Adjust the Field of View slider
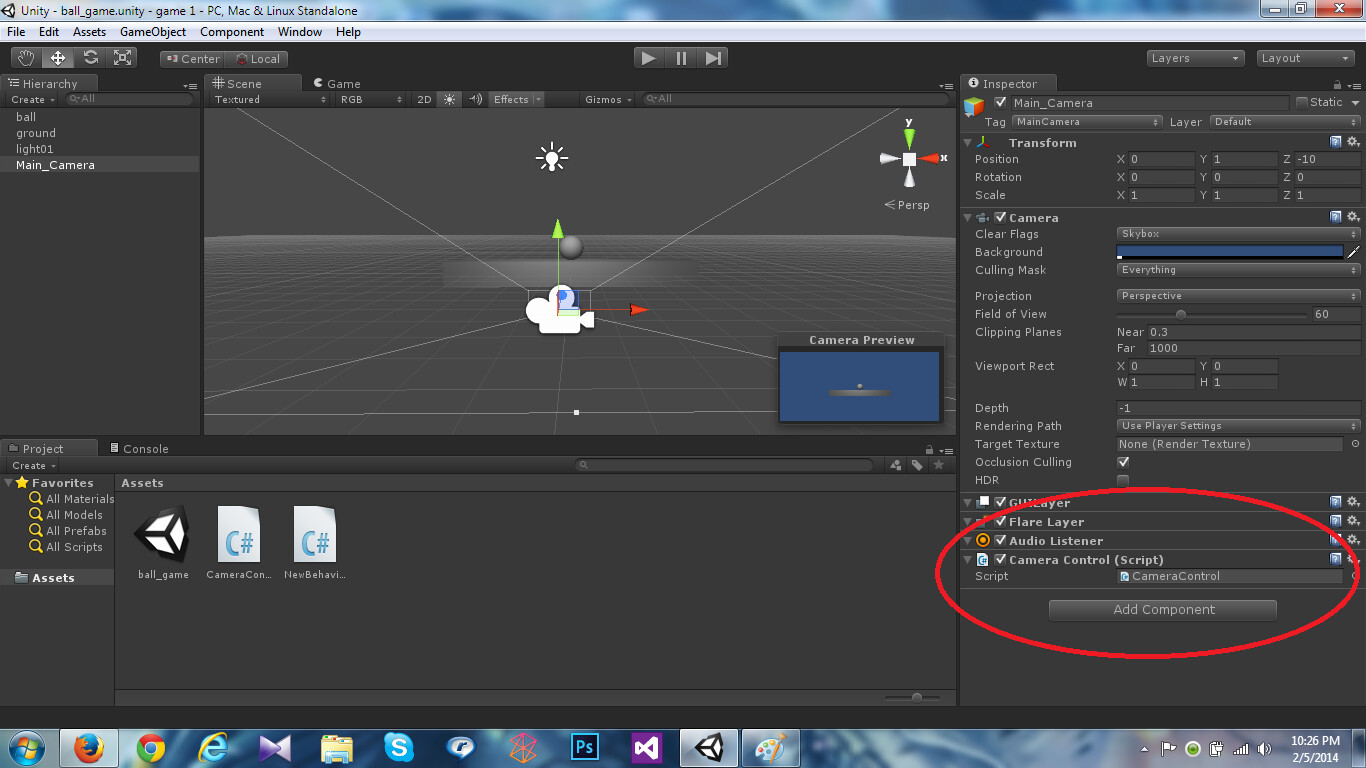This screenshot has width=1366, height=768. click(x=1182, y=314)
